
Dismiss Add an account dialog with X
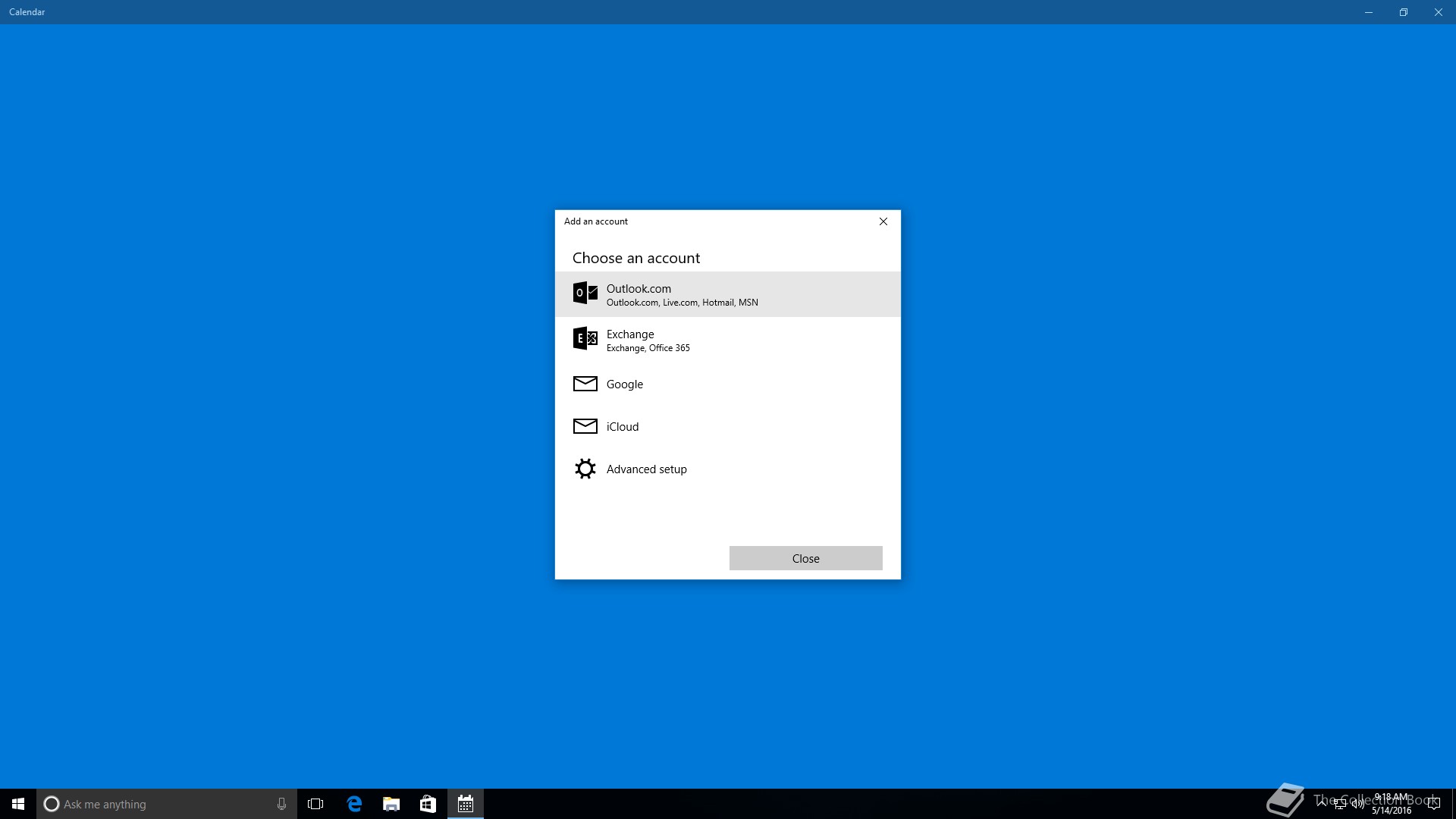[x=883, y=221]
